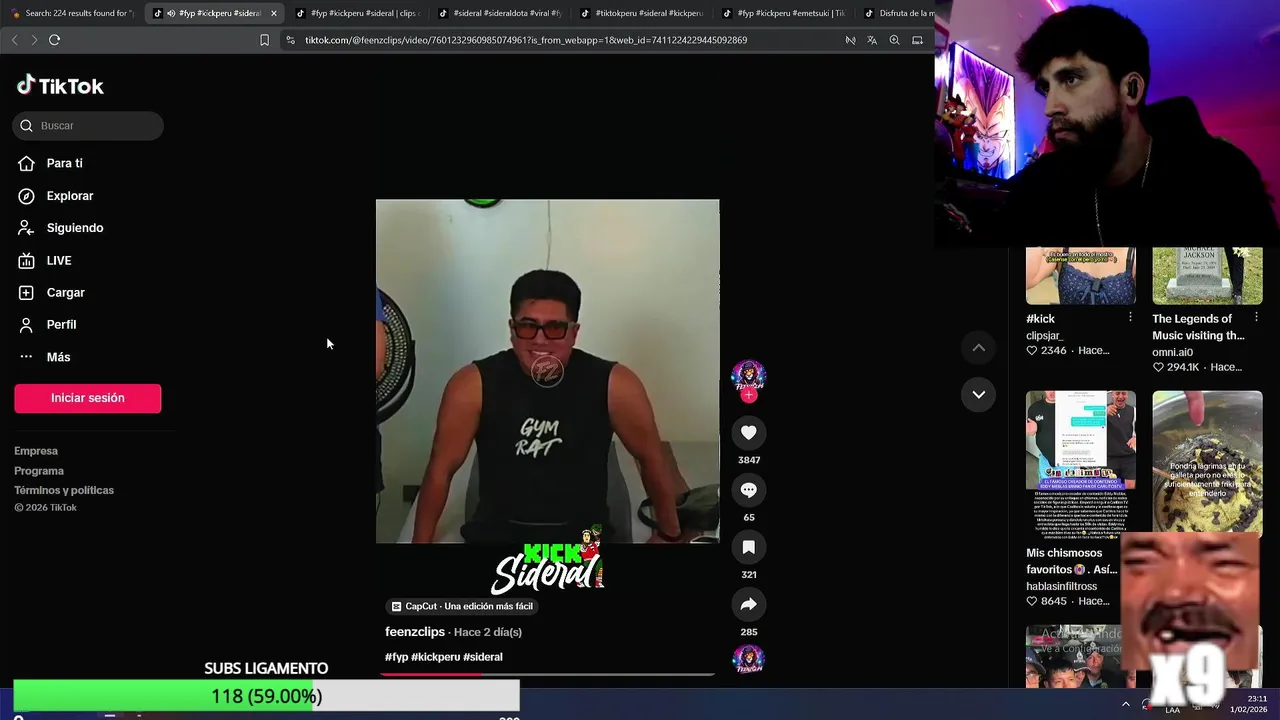Like the video with the heart icon
The image size is (1280, 720).
click(749, 432)
